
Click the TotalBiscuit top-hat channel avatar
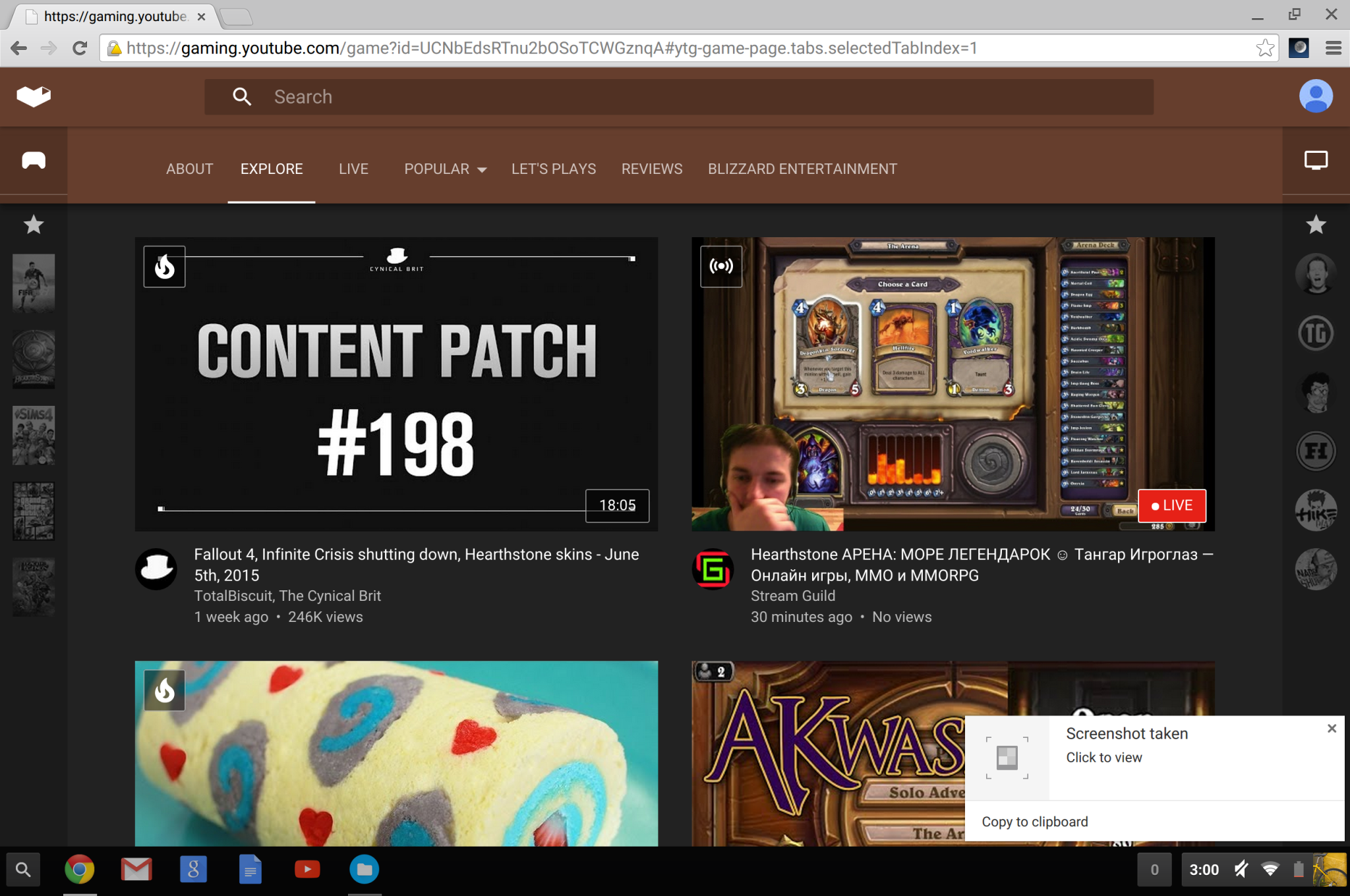click(156, 569)
